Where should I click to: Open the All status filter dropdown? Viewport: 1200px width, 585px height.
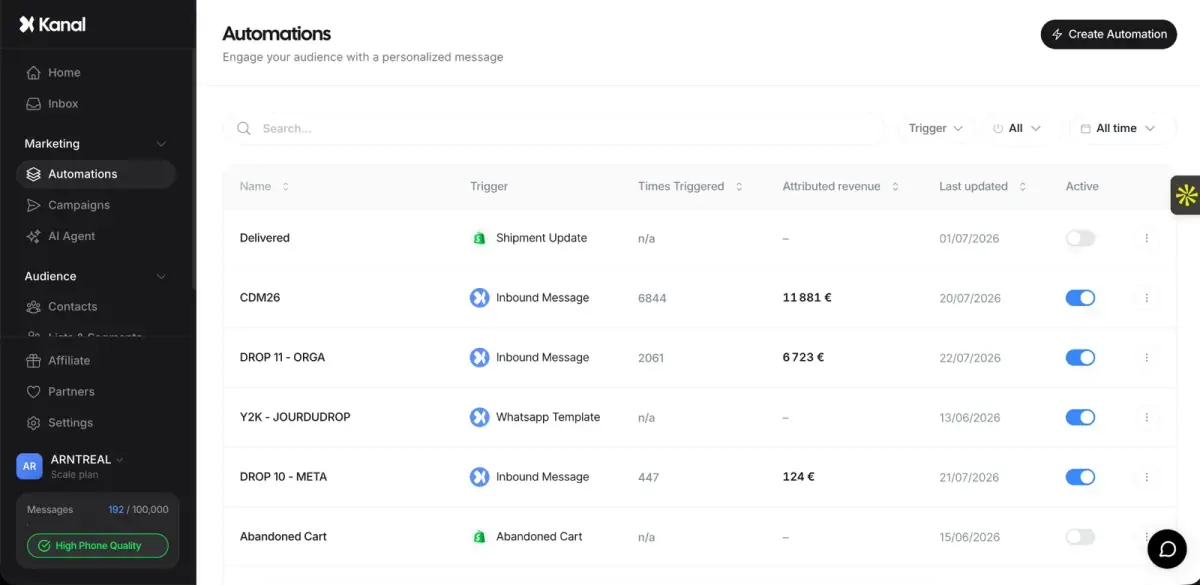(1017, 128)
